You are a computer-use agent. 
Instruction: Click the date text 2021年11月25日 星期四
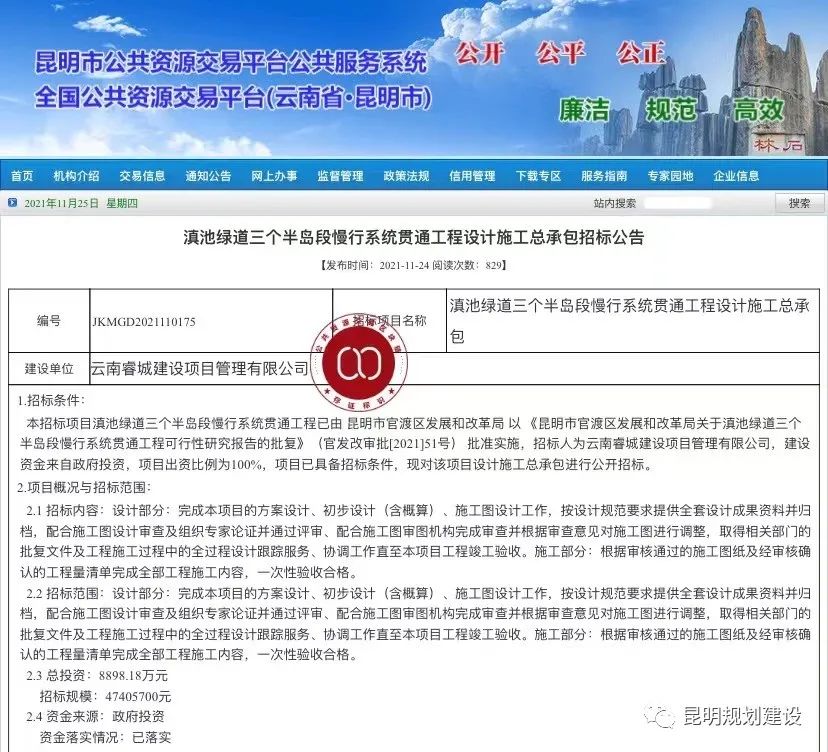pyautogui.click(x=81, y=203)
